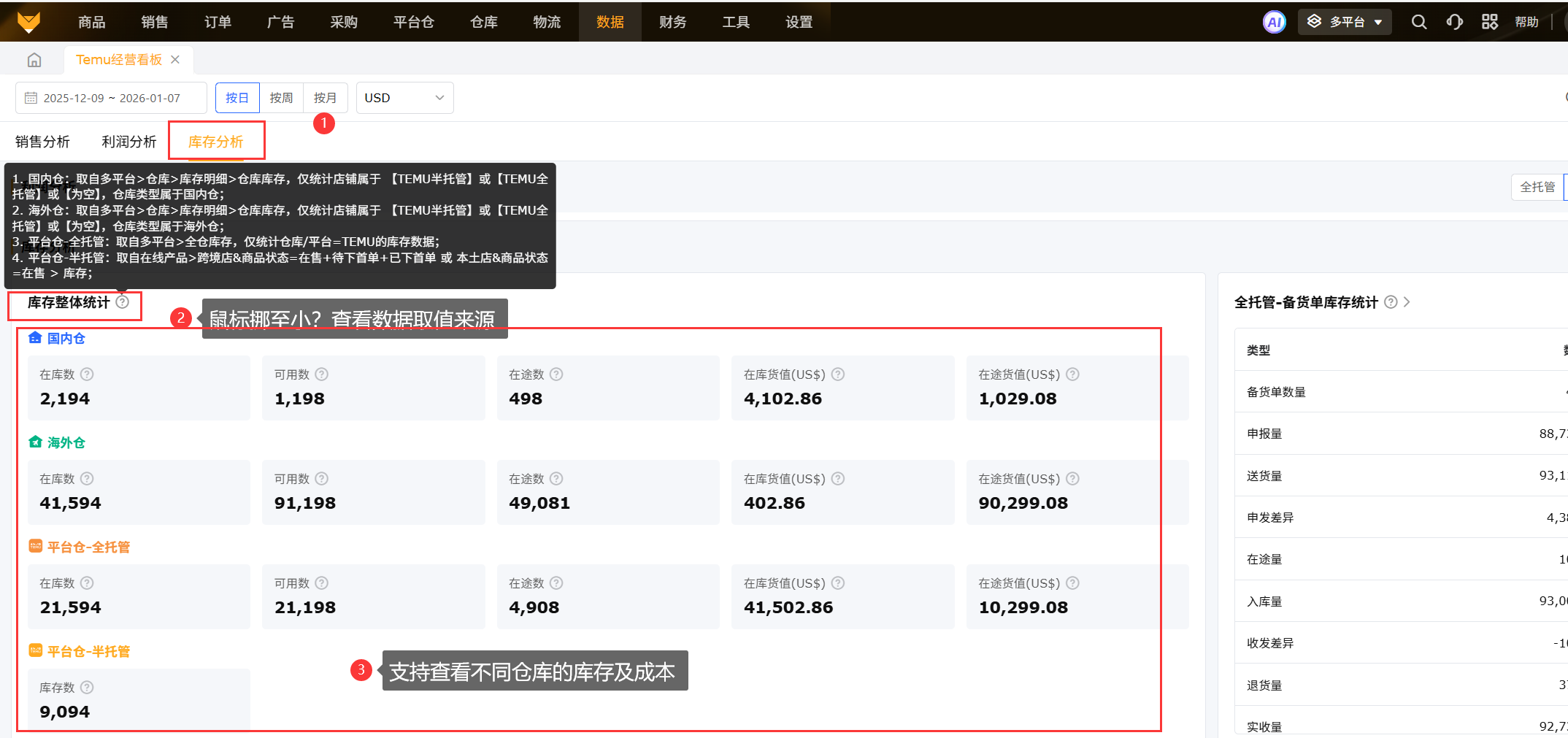Open the 多平台 platform switcher
This screenshot has width=1568, height=738.
(x=1345, y=22)
